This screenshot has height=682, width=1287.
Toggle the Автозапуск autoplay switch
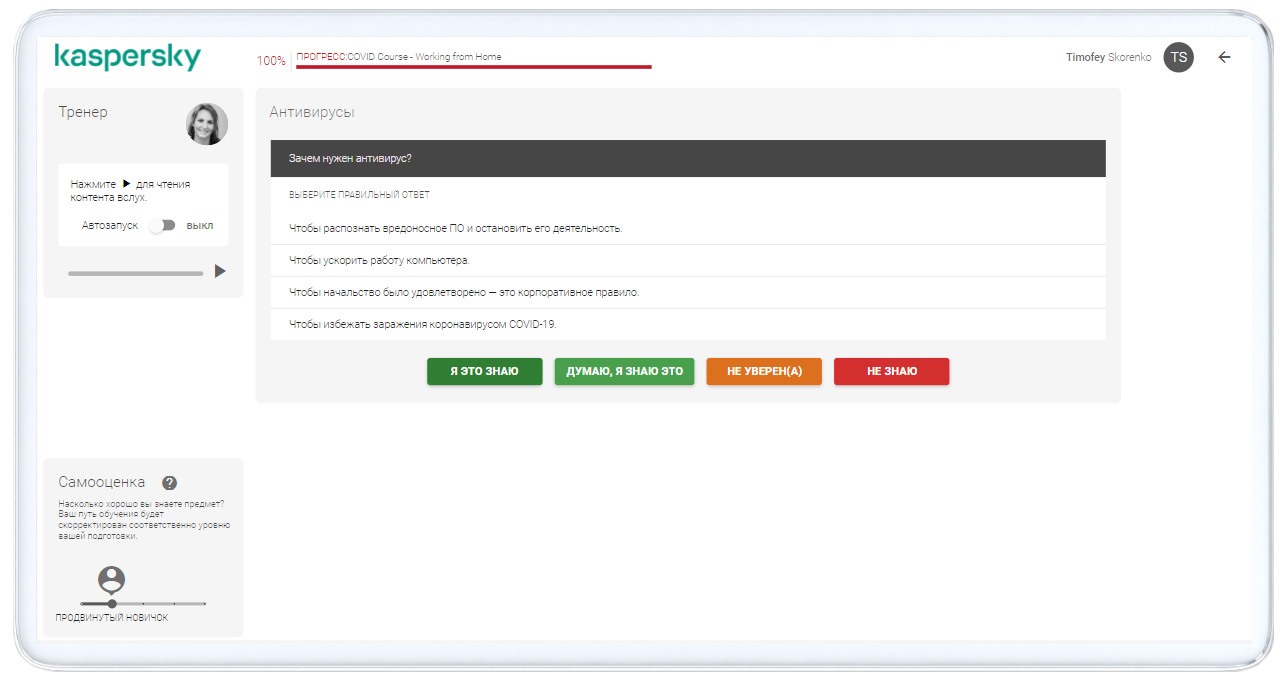pyautogui.click(x=162, y=225)
